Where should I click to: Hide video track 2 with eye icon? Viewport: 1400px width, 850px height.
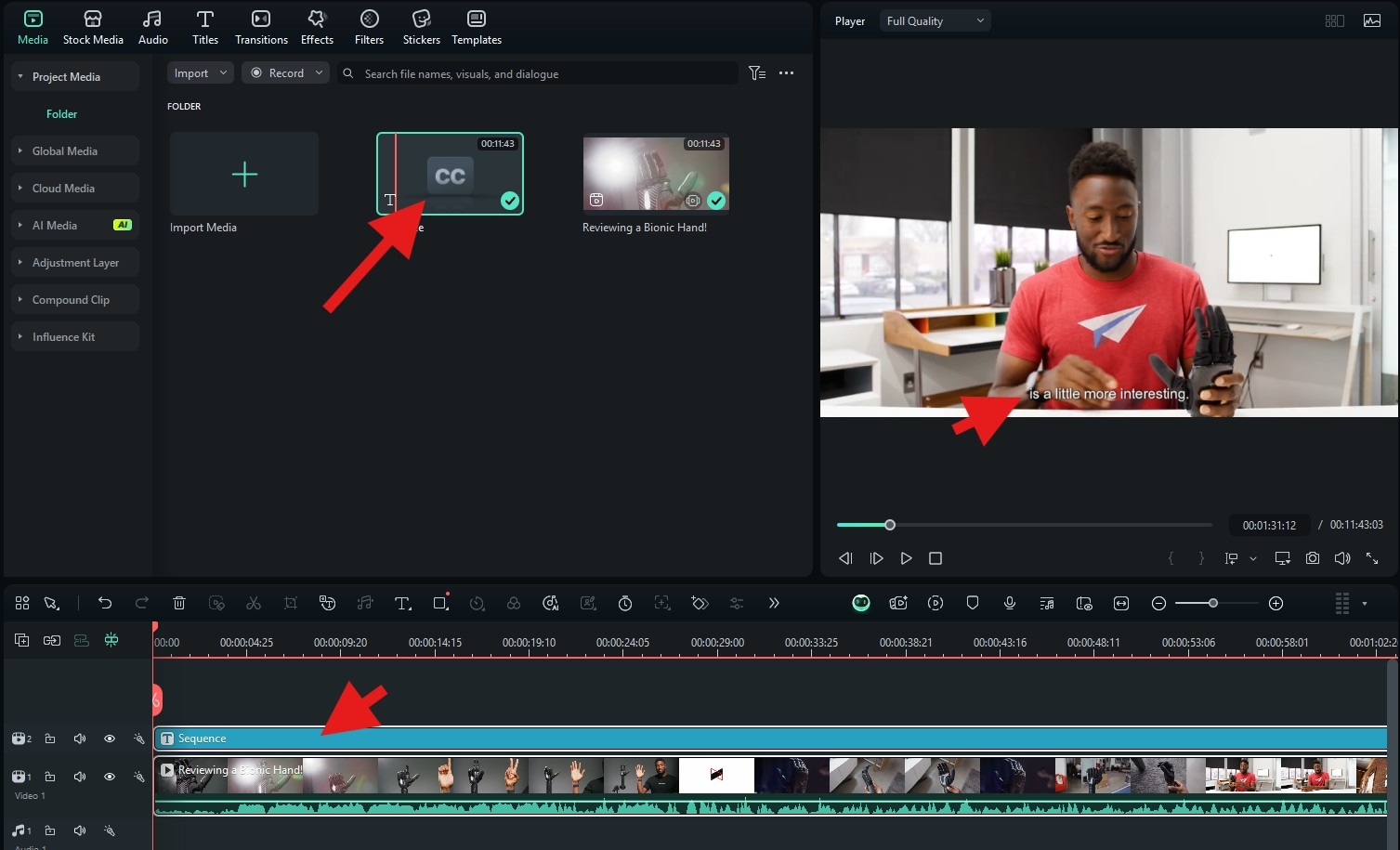tap(110, 739)
